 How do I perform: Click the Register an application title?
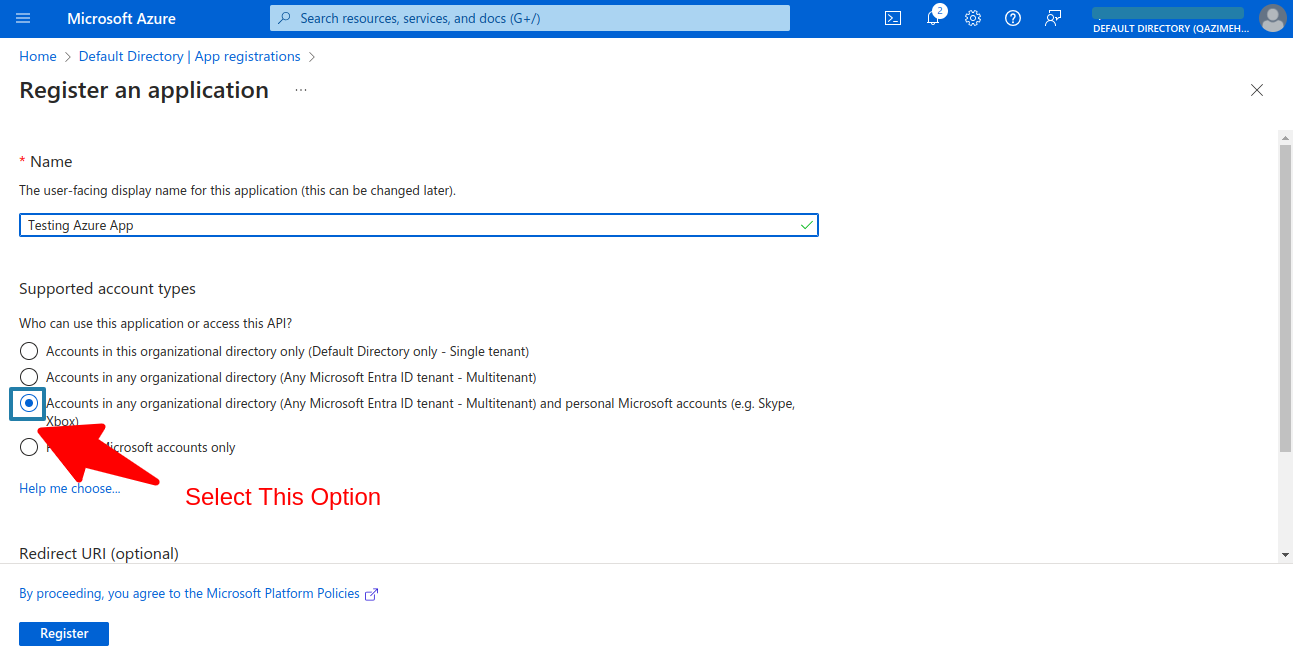(144, 90)
